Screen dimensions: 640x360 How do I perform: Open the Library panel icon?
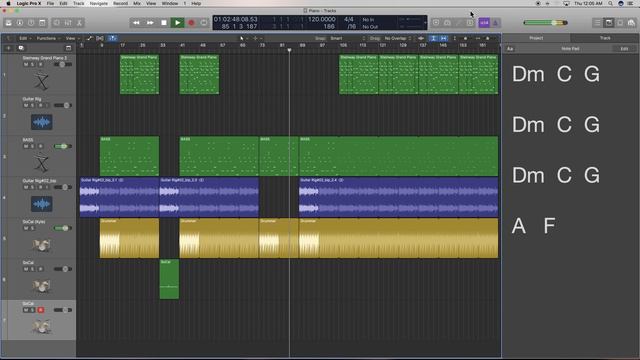point(8,23)
